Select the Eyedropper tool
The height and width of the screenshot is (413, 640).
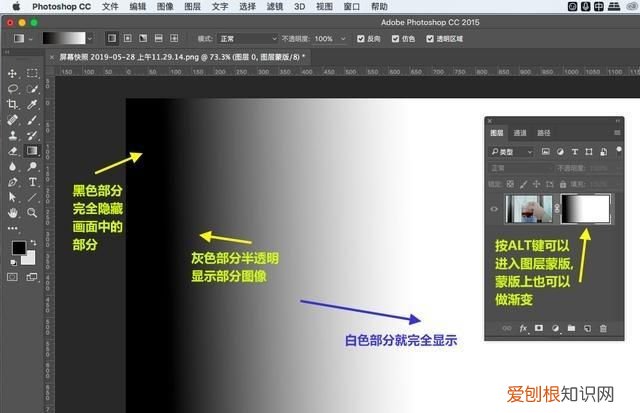pyautogui.click(x=32, y=104)
